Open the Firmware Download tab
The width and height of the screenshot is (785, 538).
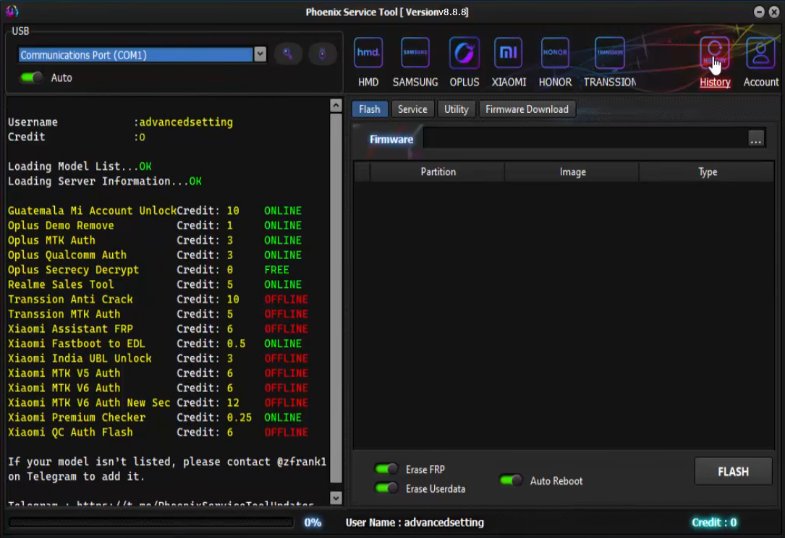pyautogui.click(x=527, y=109)
